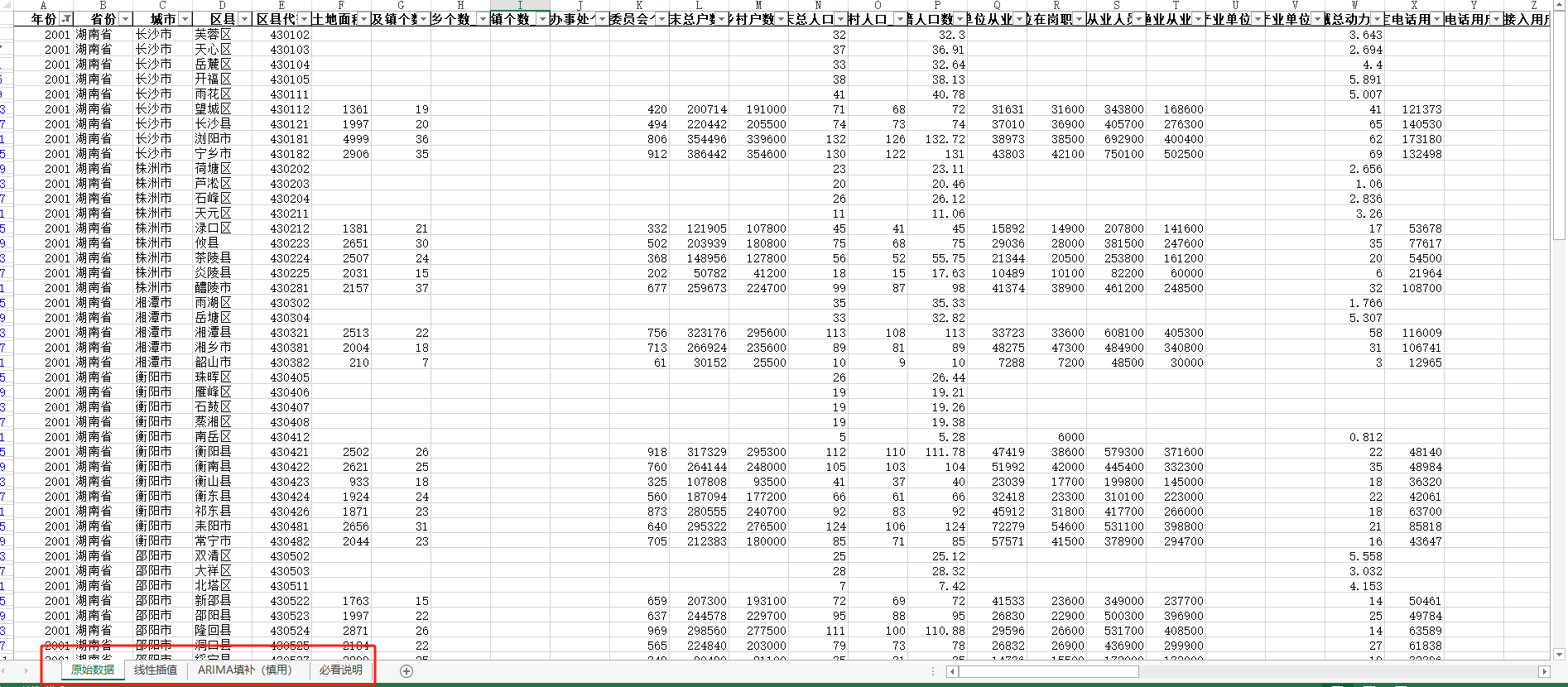Select column I header

pos(520,5)
